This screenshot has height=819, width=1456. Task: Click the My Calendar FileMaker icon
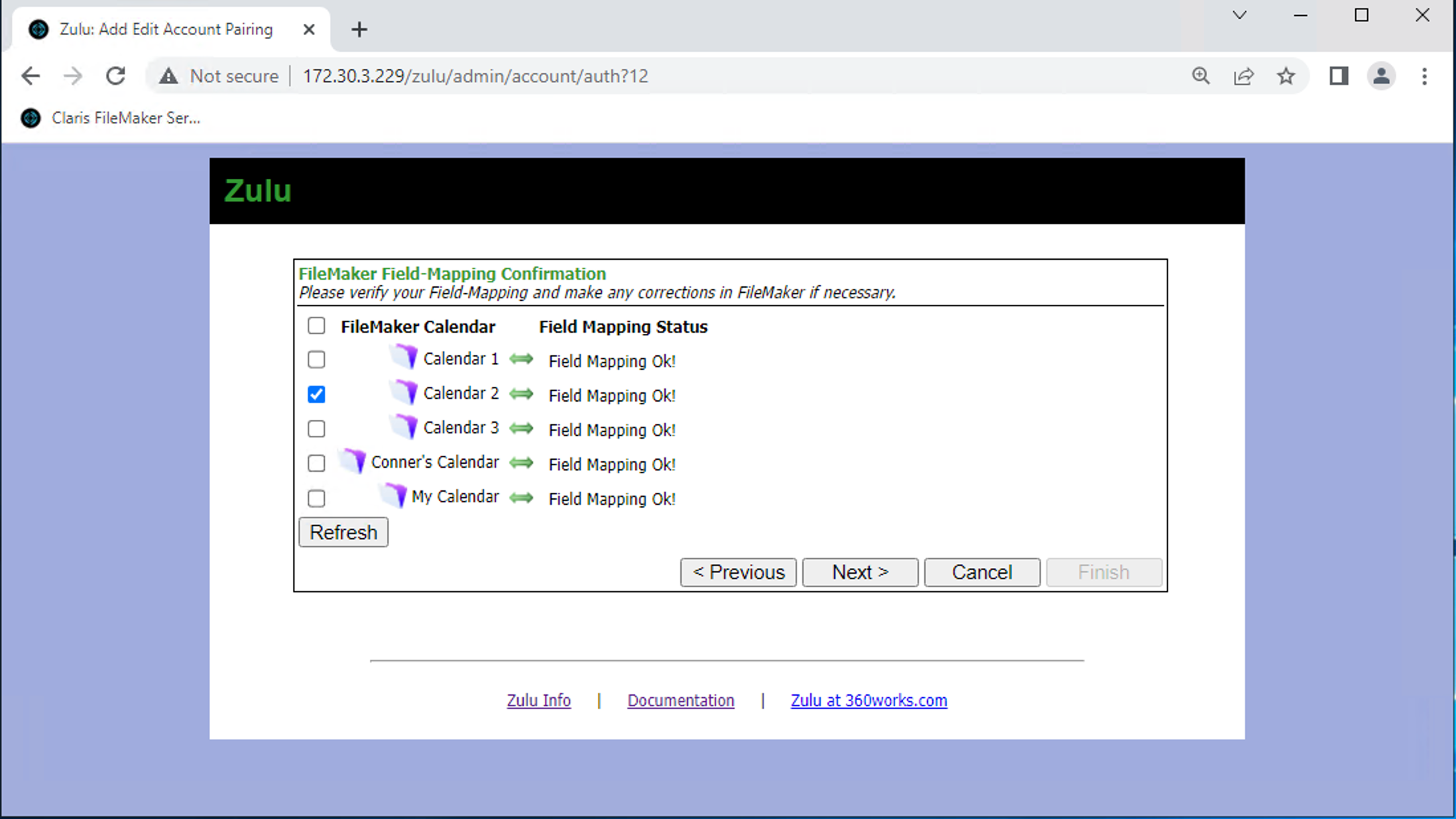393,495
